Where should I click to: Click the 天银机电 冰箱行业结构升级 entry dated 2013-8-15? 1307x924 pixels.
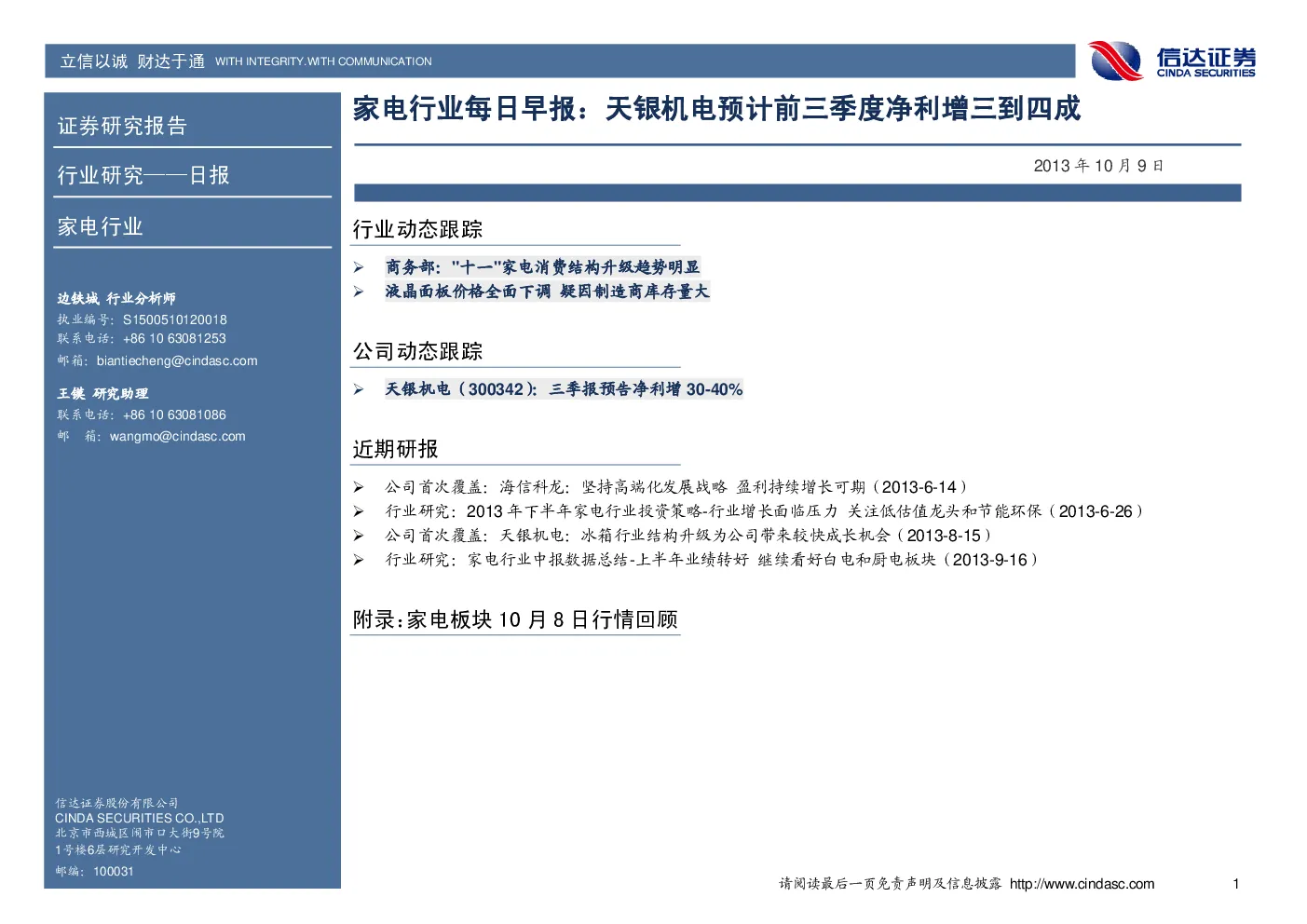point(689,536)
